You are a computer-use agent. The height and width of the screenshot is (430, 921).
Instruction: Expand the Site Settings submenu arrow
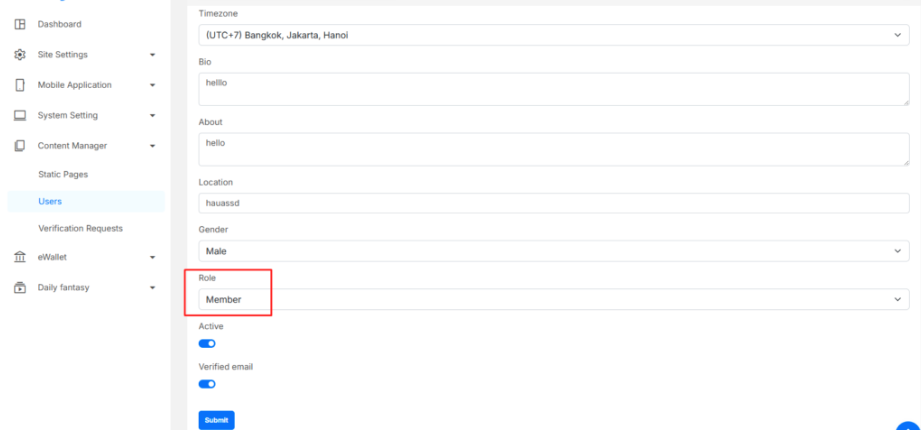click(153, 54)
